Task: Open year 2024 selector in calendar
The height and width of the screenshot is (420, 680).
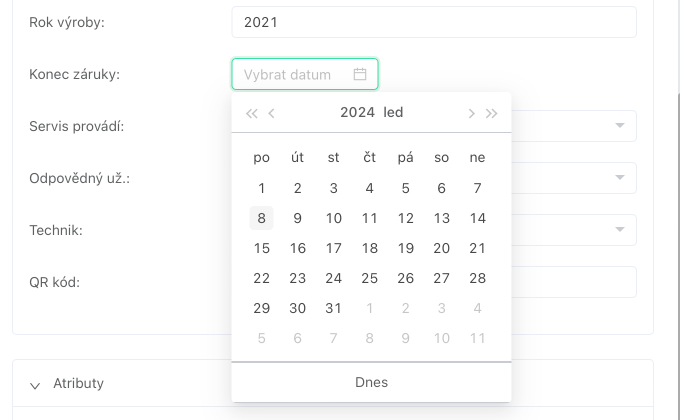Action: (357, 113)
